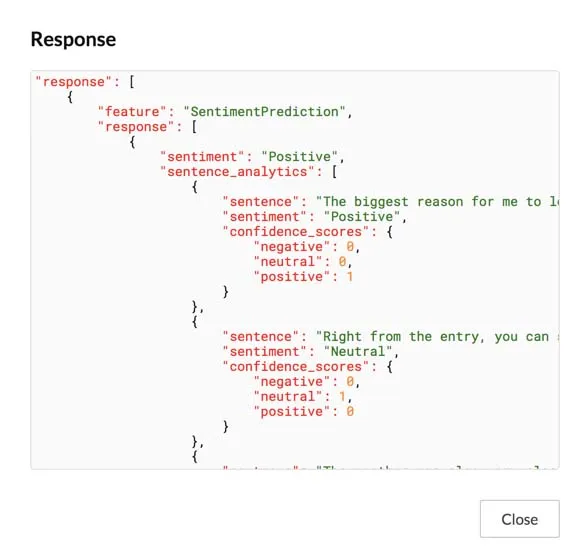Select the top-level "response" key on the first line
Screen dimensions: 588x558
pyautogui.click(x=74, y=82)
